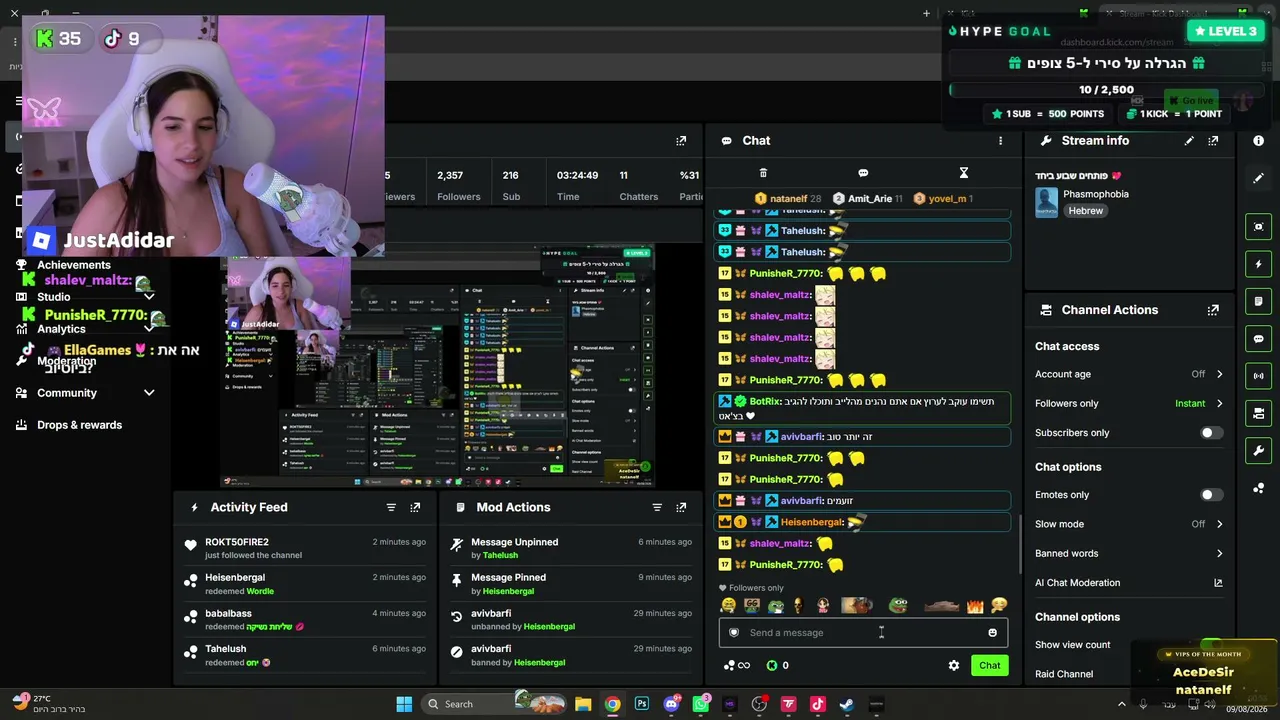Screen dimensions: 1280x720
Task: Toggle the Chat bubble icon in right sidebar
Action: [x=1258, y=339]
